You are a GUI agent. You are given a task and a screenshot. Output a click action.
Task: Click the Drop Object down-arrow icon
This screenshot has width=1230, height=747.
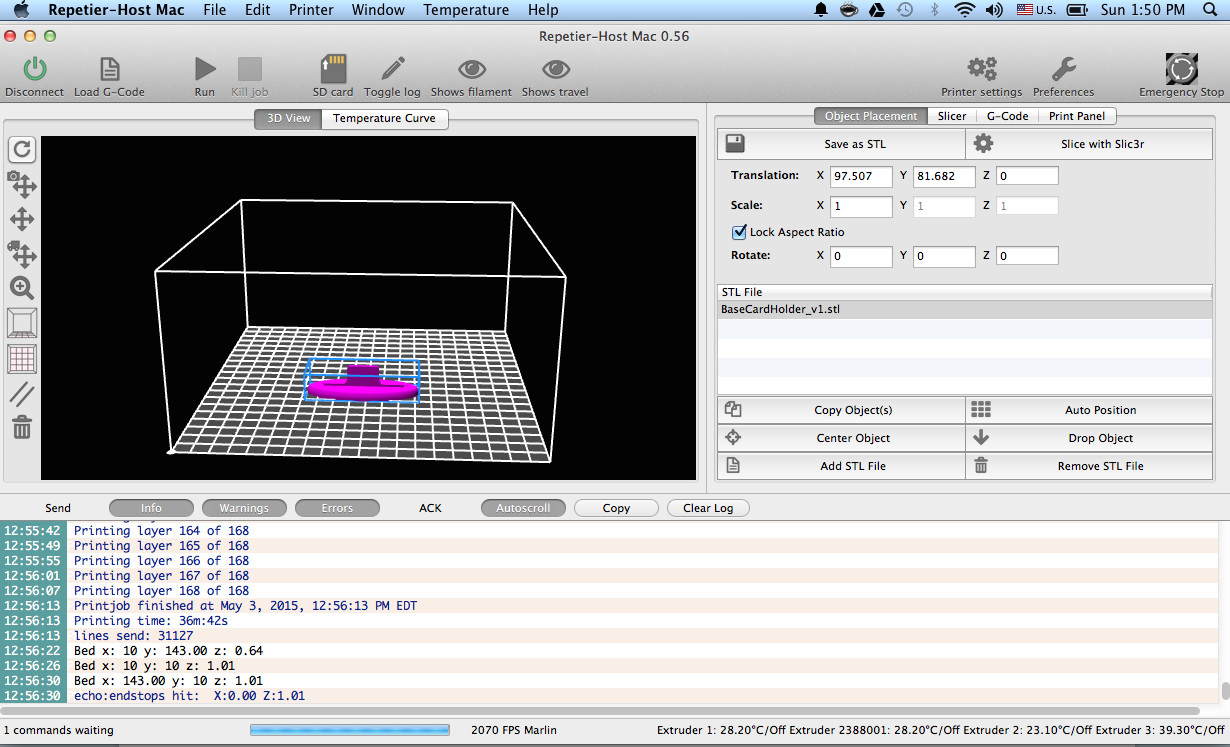(981, 438)
